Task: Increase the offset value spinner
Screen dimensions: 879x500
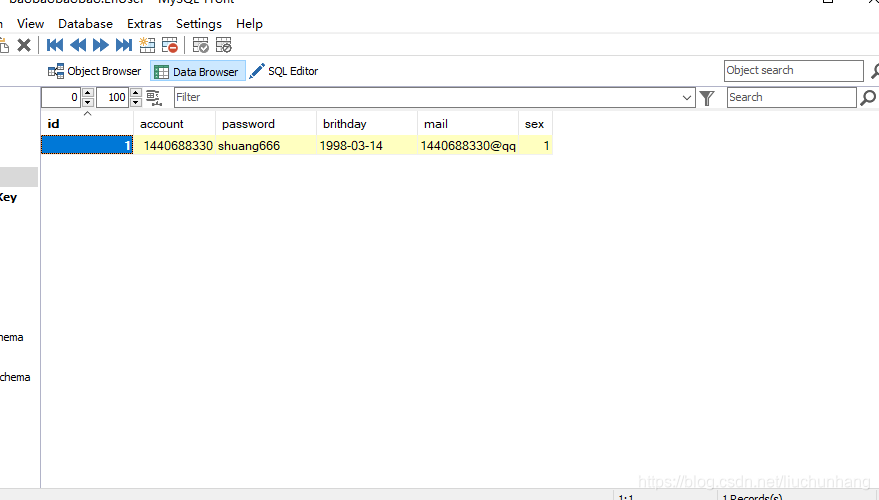Action: (88, 92)
